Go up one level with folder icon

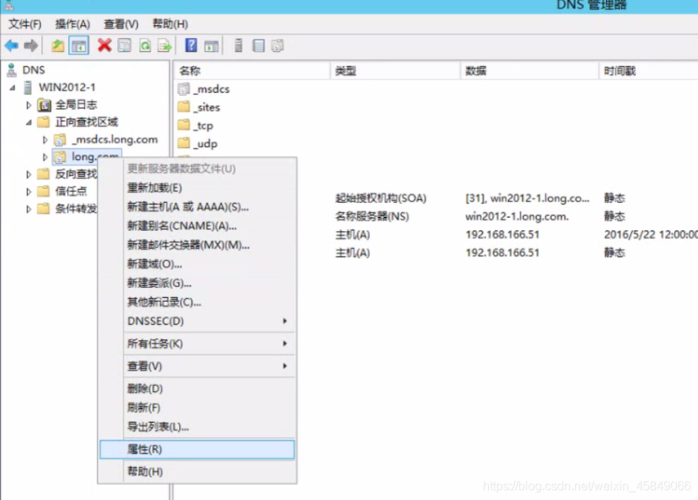point(58,45)
